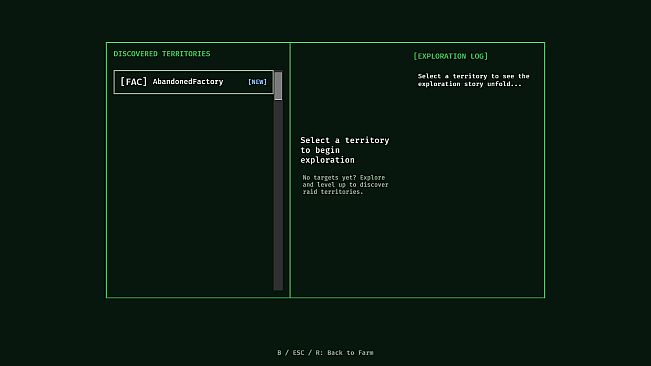This screenshot has width=651, height=366.
Task: Click the [NEW] badge on AbandonedFactory
Action: [257, 82]
